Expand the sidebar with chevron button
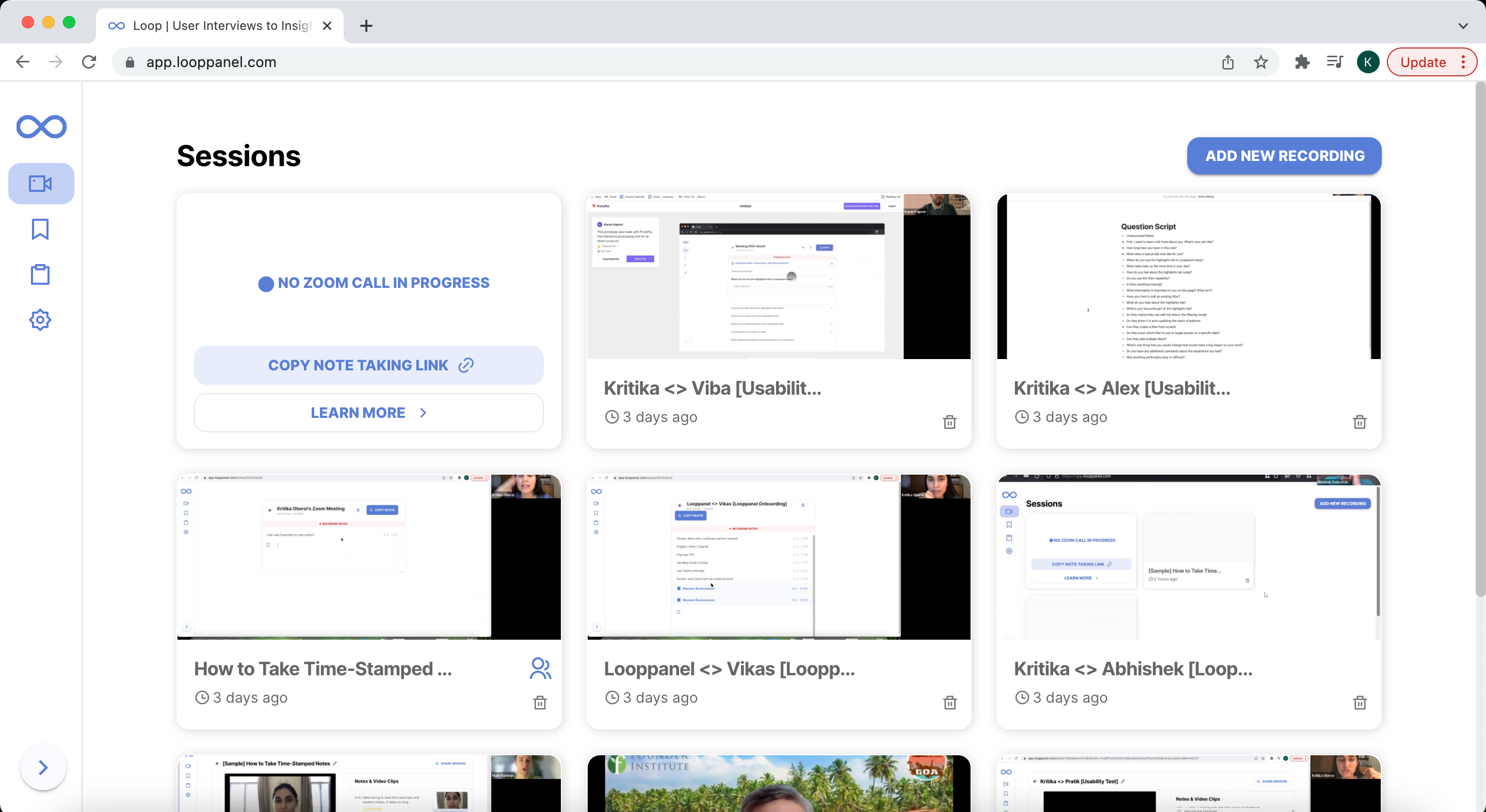The height and width of the screenshot is (812, 1486). [43, 768]
